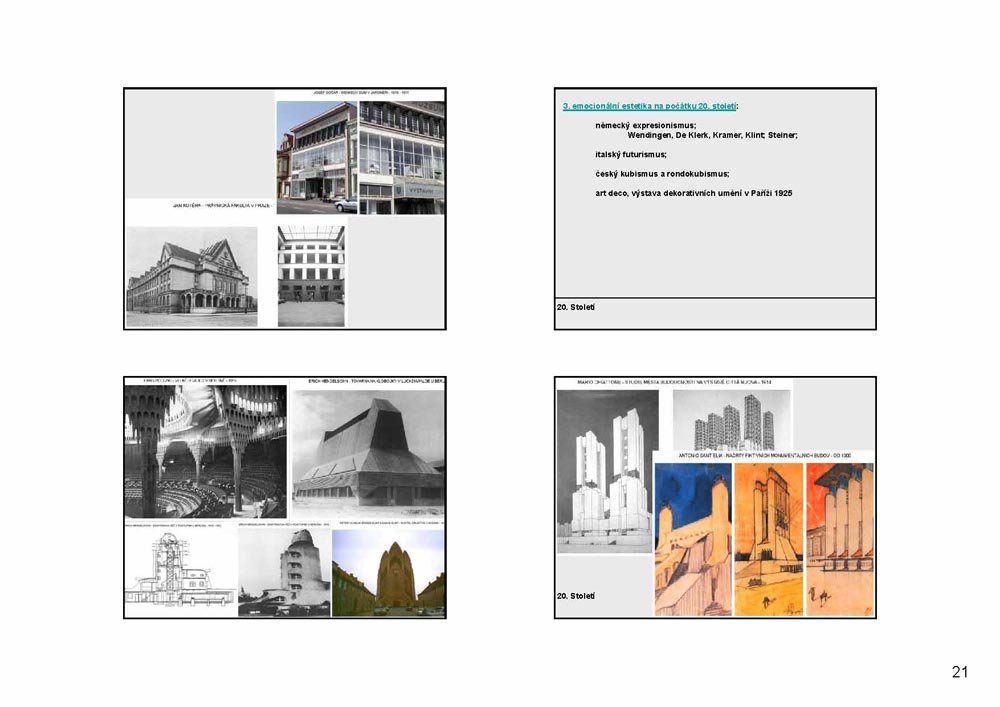
Task: Open the sketch of a skyscraper cluster
Action: coord(732,419)
